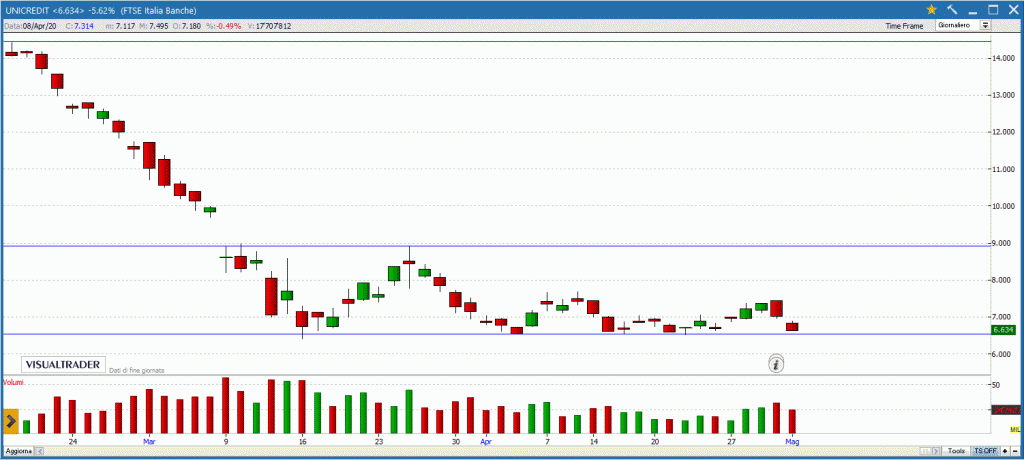Open the Tools button at bottom
Viewport: 1024px width, 460px height.
coord(957,452)
